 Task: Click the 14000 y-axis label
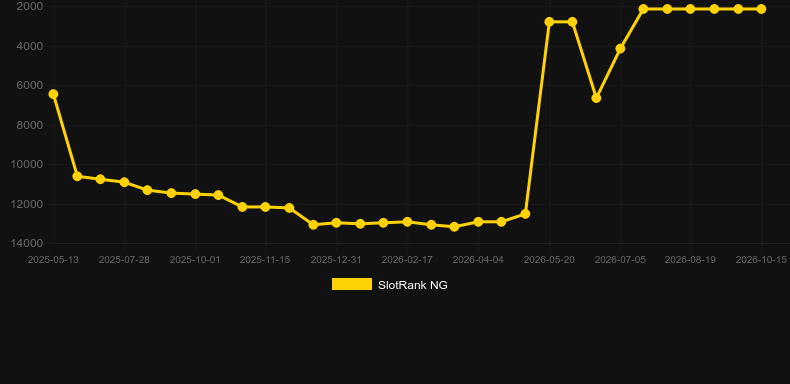[x=27, y=243]
